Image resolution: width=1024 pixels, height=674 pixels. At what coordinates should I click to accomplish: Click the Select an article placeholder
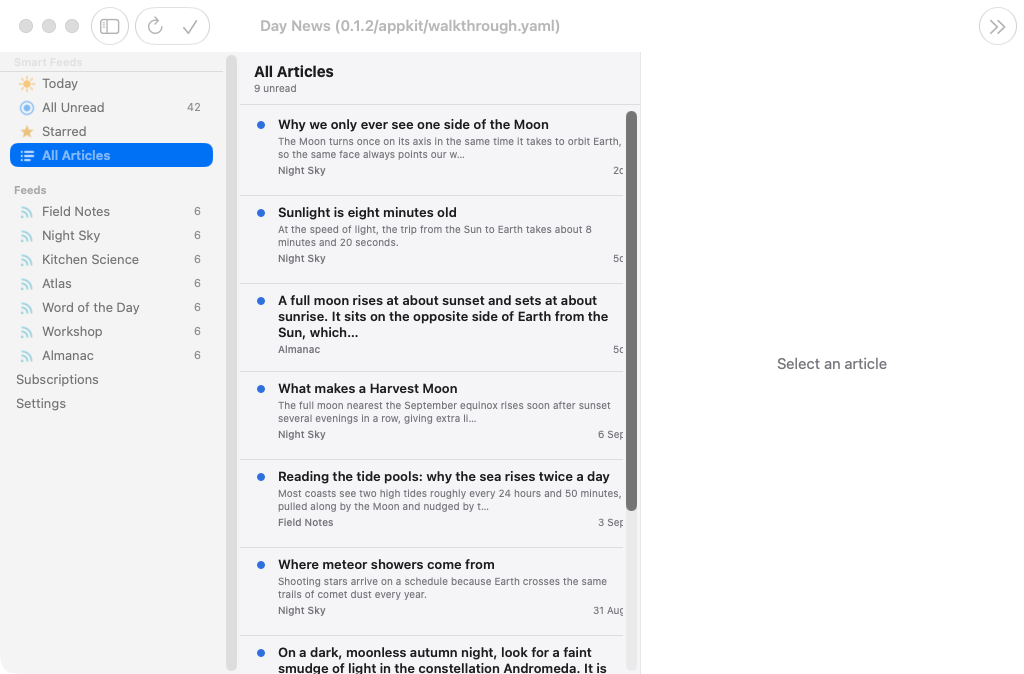[831, 364]
